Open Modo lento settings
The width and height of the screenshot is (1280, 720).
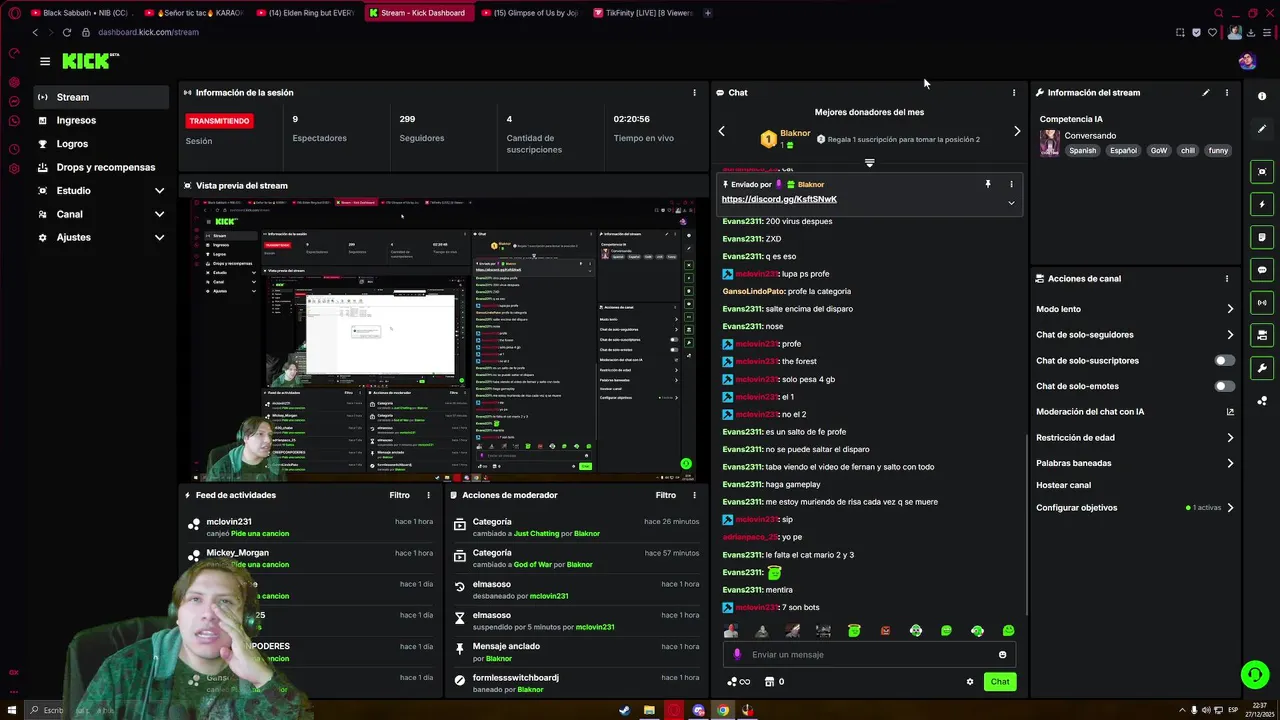coord(1135,309)
